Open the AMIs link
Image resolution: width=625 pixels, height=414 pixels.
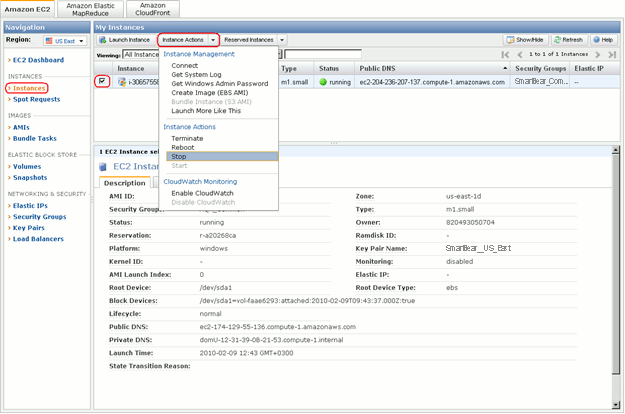click(x=21, y=128)
